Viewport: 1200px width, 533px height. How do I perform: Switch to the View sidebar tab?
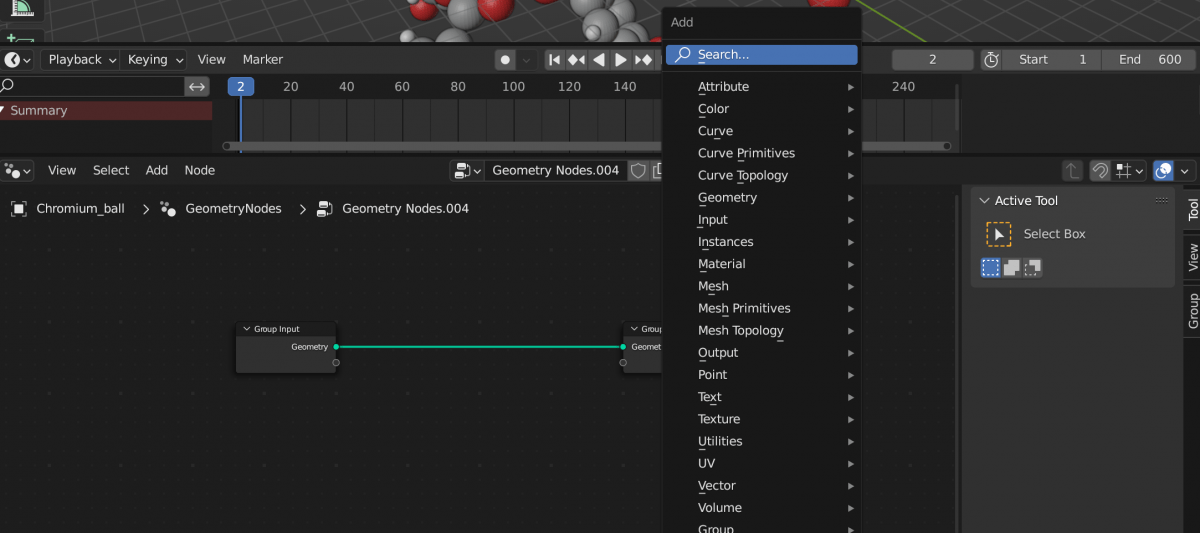pos(1192,258)
